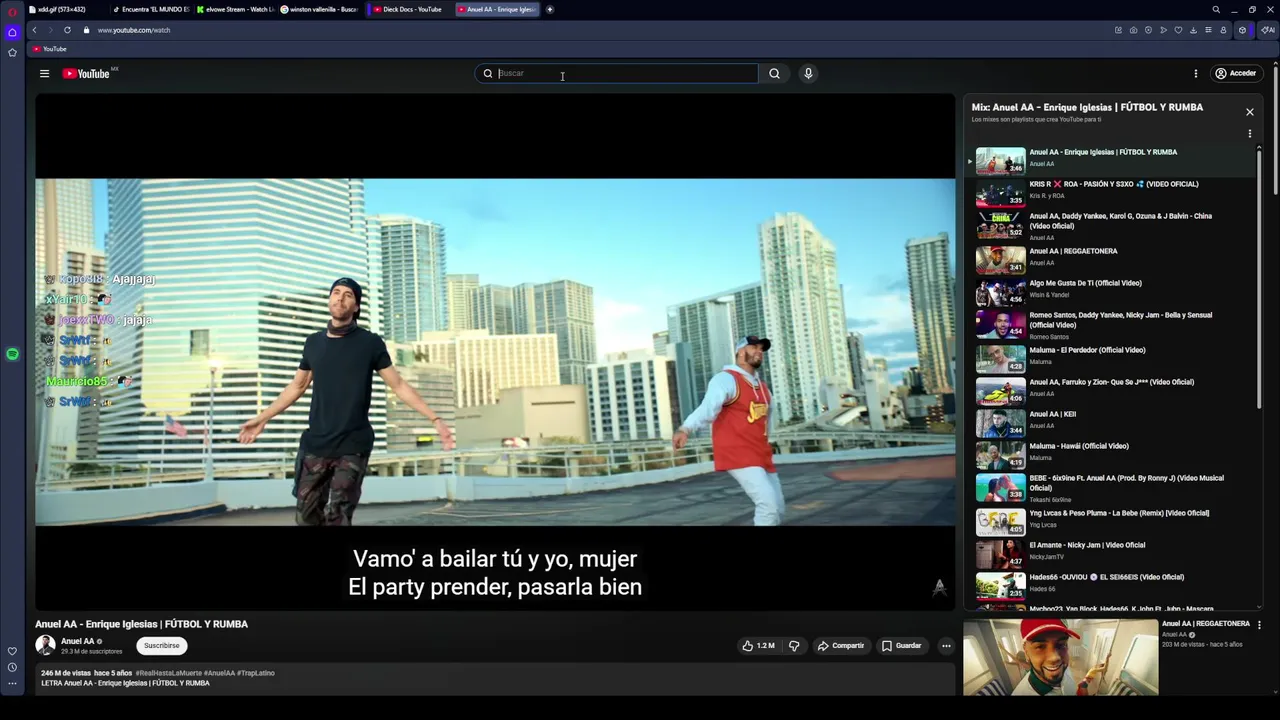Start voice search with microphone icon
This screenshot has height=720, width=1280.
(x=808, y=73)
